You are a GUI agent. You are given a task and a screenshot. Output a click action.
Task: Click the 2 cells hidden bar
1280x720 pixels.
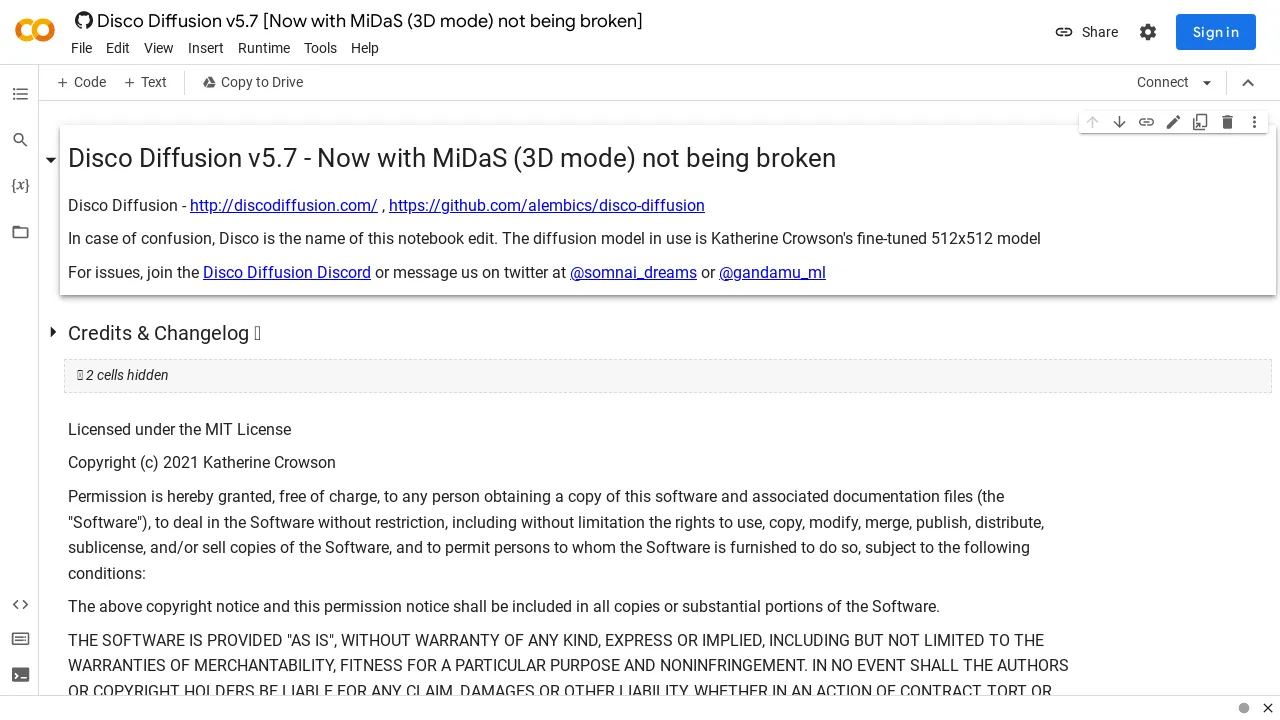(667, 375)
